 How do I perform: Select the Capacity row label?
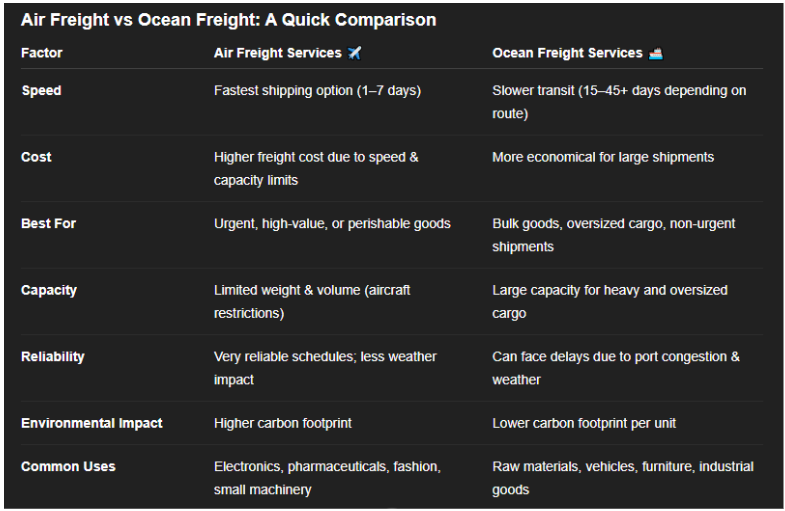(x=49, y=291)
